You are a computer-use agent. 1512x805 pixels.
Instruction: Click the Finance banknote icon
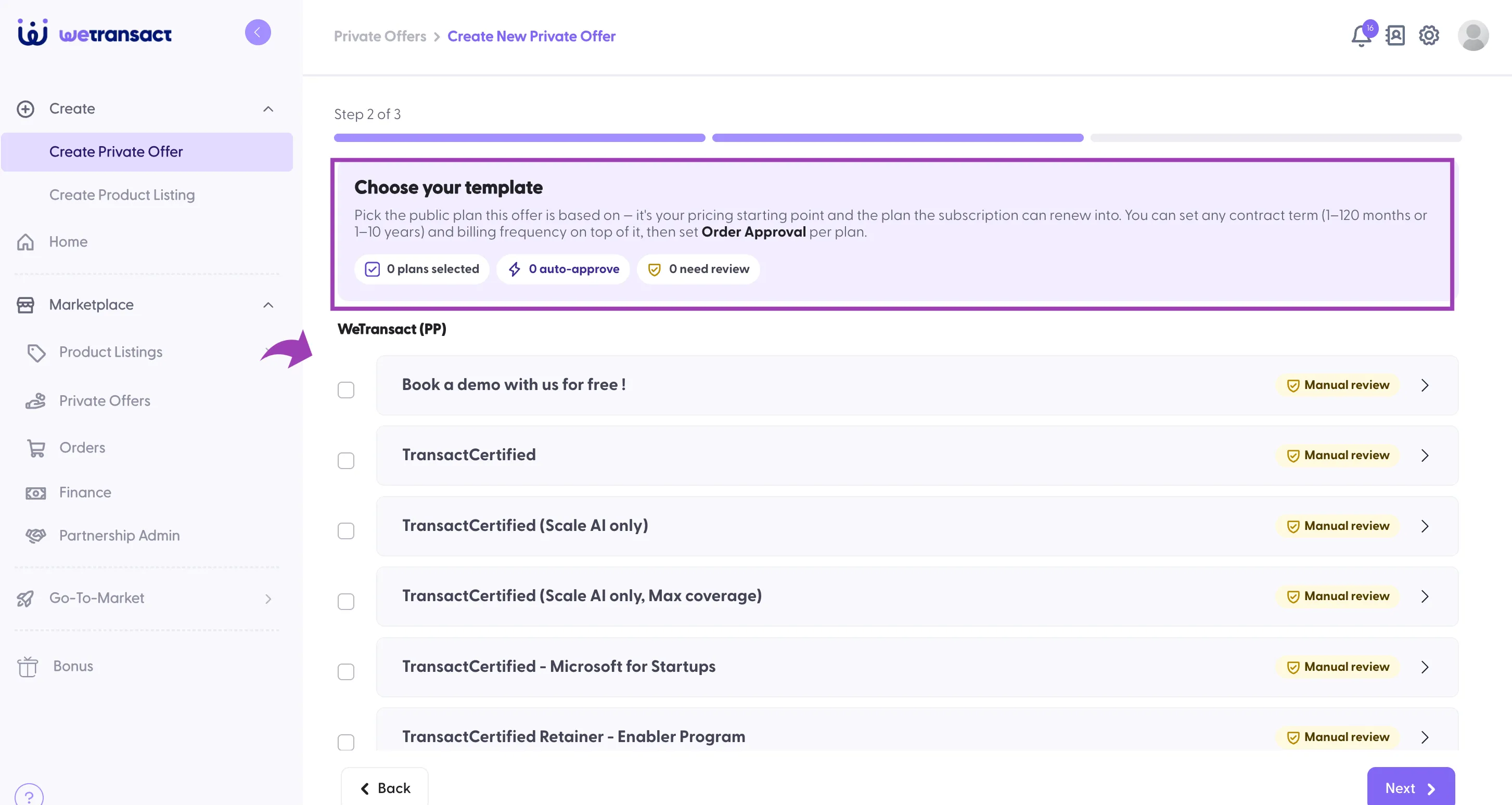click(35, 493)
